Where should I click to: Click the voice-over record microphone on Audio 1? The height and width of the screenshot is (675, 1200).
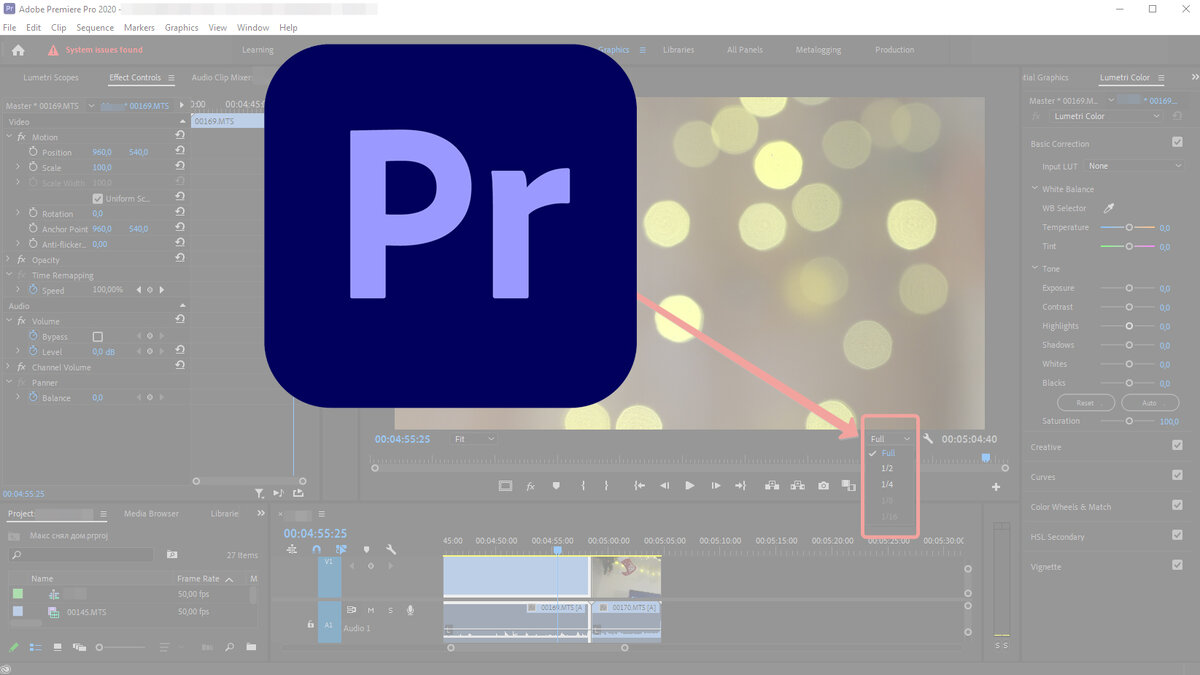410,610
